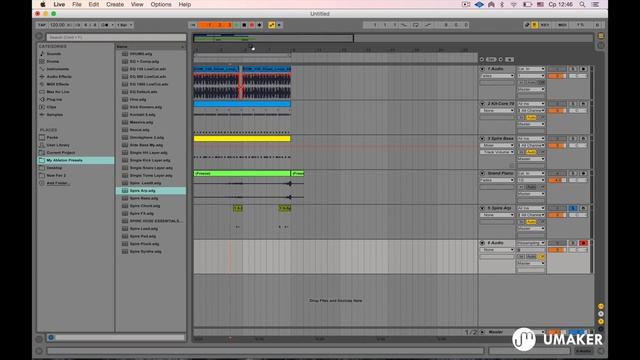640x360 pixels.
Task: Toggle the 1 Audio track activator
Action: point(557,69)
